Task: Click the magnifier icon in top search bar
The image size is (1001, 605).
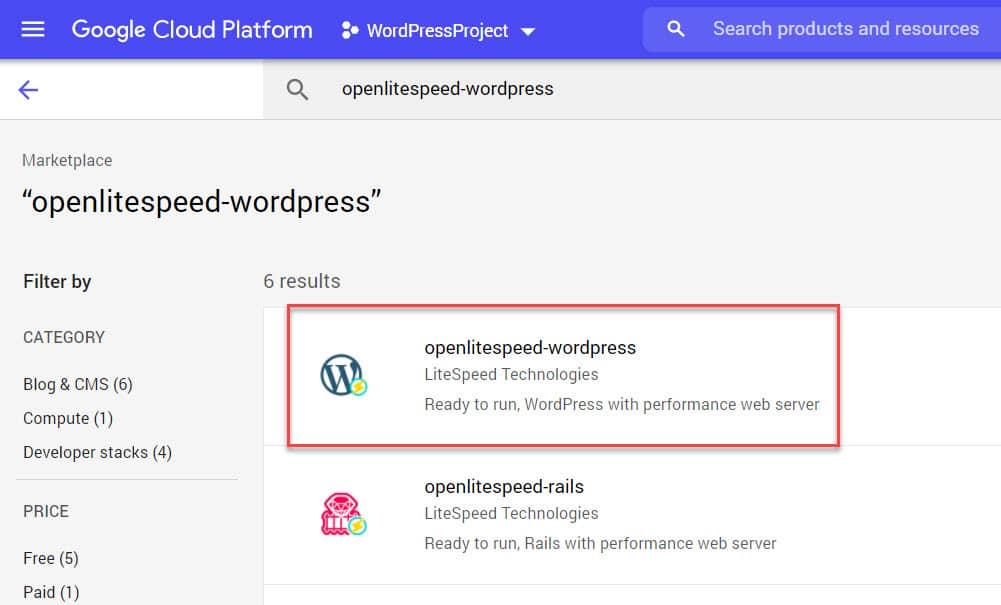Action: pyautogui.click(x=675, y=29)
